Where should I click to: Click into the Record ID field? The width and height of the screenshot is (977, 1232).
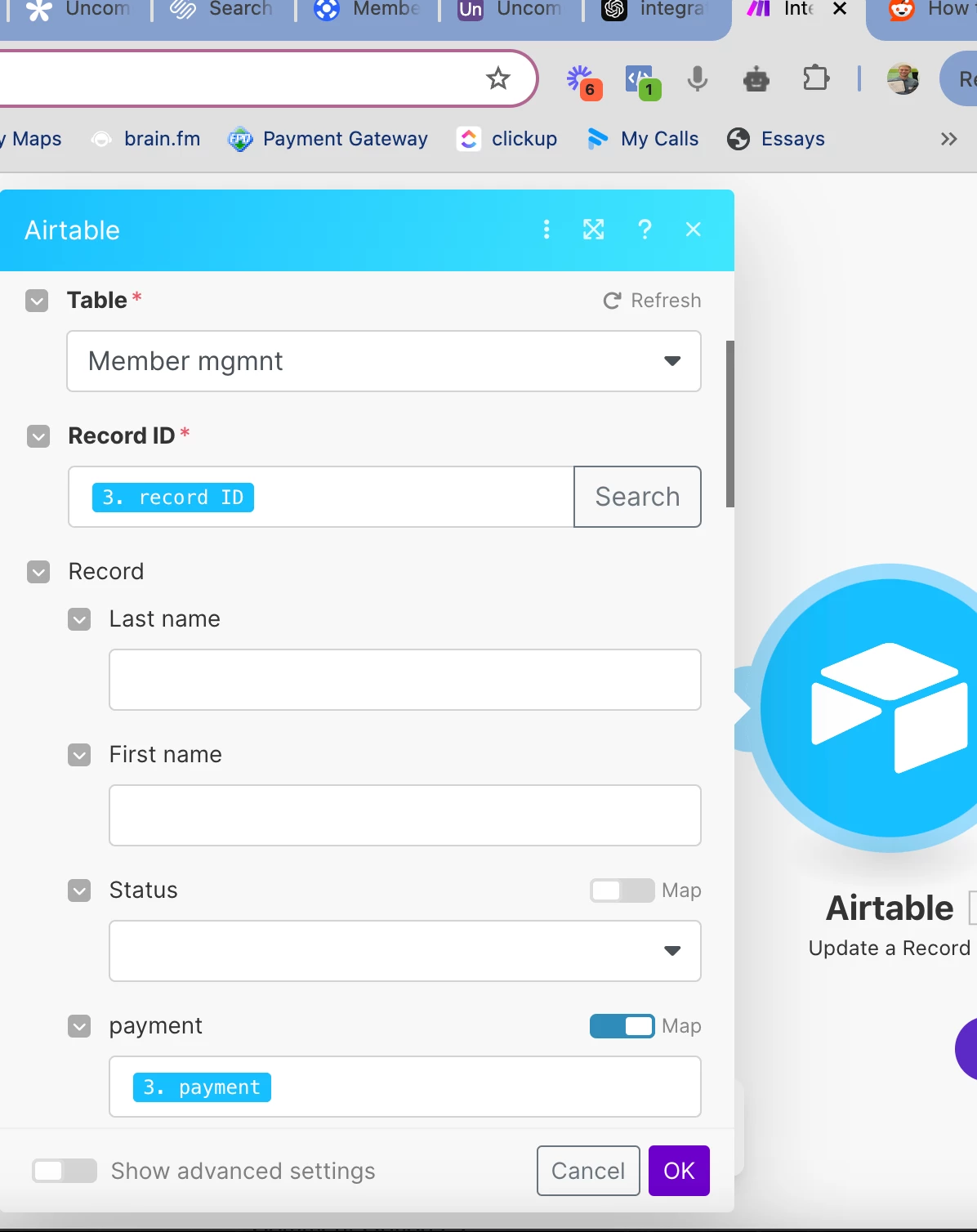tap(321, 497)
